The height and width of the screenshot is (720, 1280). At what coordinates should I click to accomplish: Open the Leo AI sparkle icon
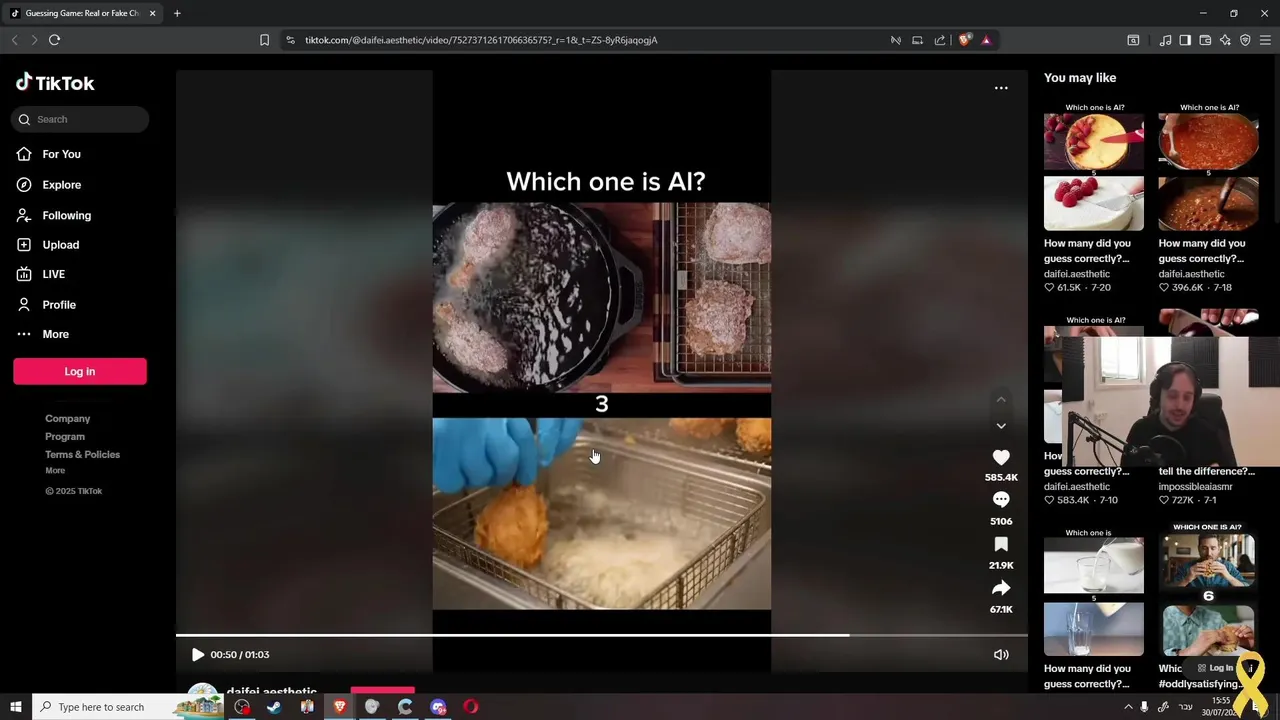point(1225,40)
